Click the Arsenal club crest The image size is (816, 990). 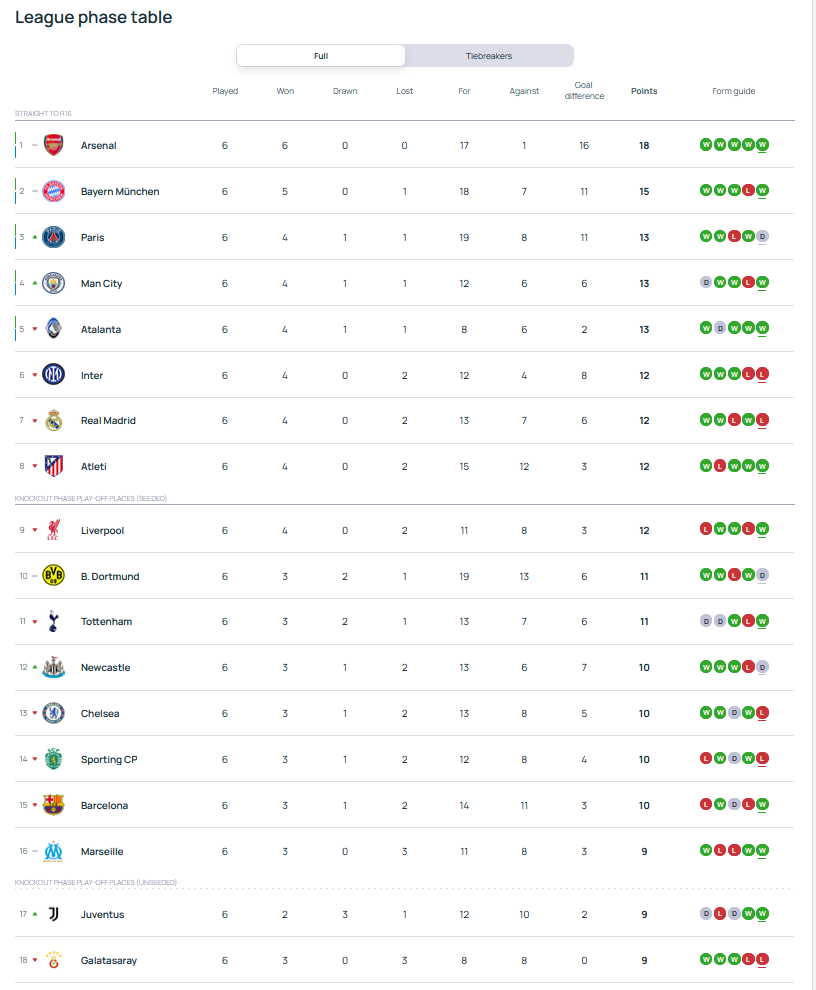point(53,145)
